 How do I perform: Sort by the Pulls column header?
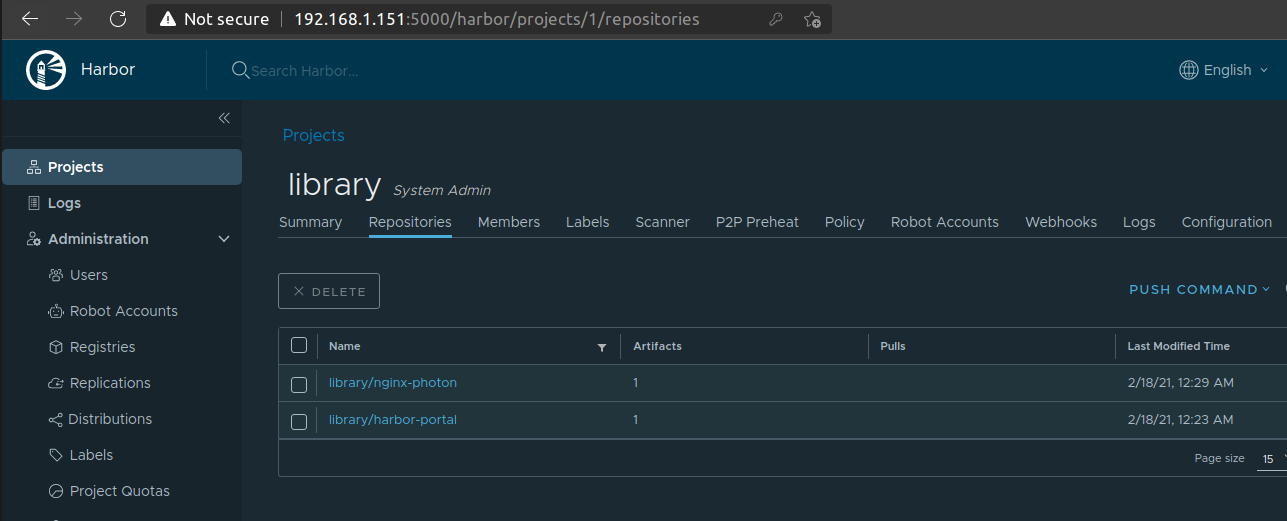892,346
